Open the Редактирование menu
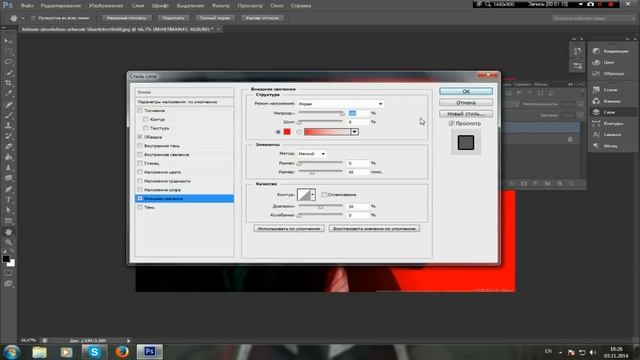Screen dimensions: 640x360 click(61, 6)
